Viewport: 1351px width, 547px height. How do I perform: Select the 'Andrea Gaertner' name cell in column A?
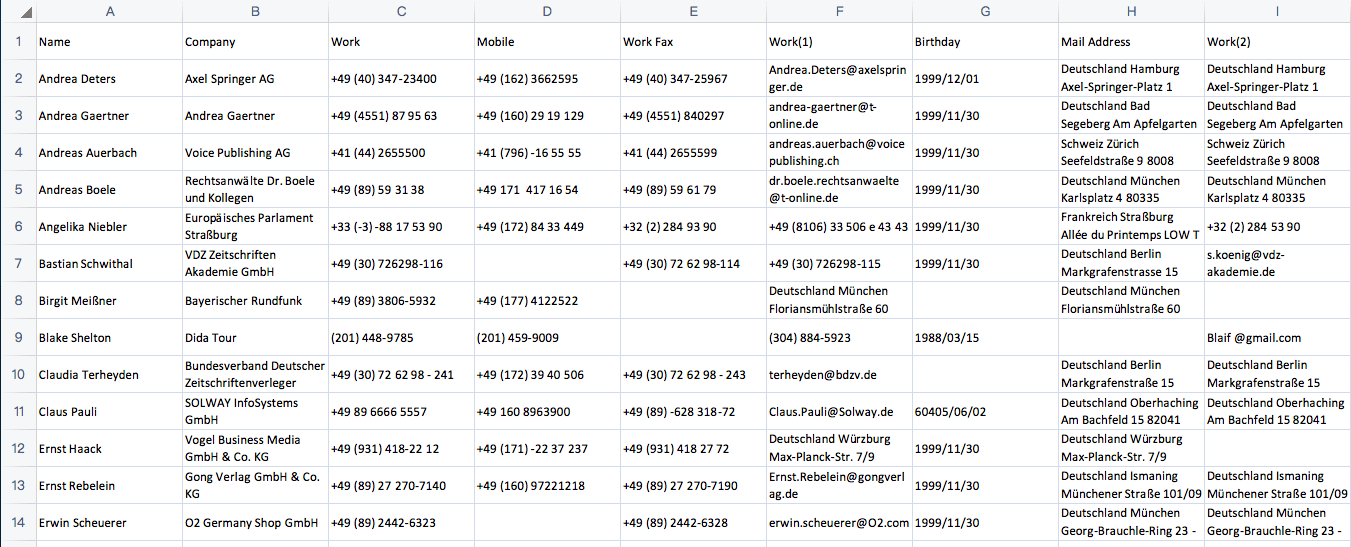(x=109, y=116)
